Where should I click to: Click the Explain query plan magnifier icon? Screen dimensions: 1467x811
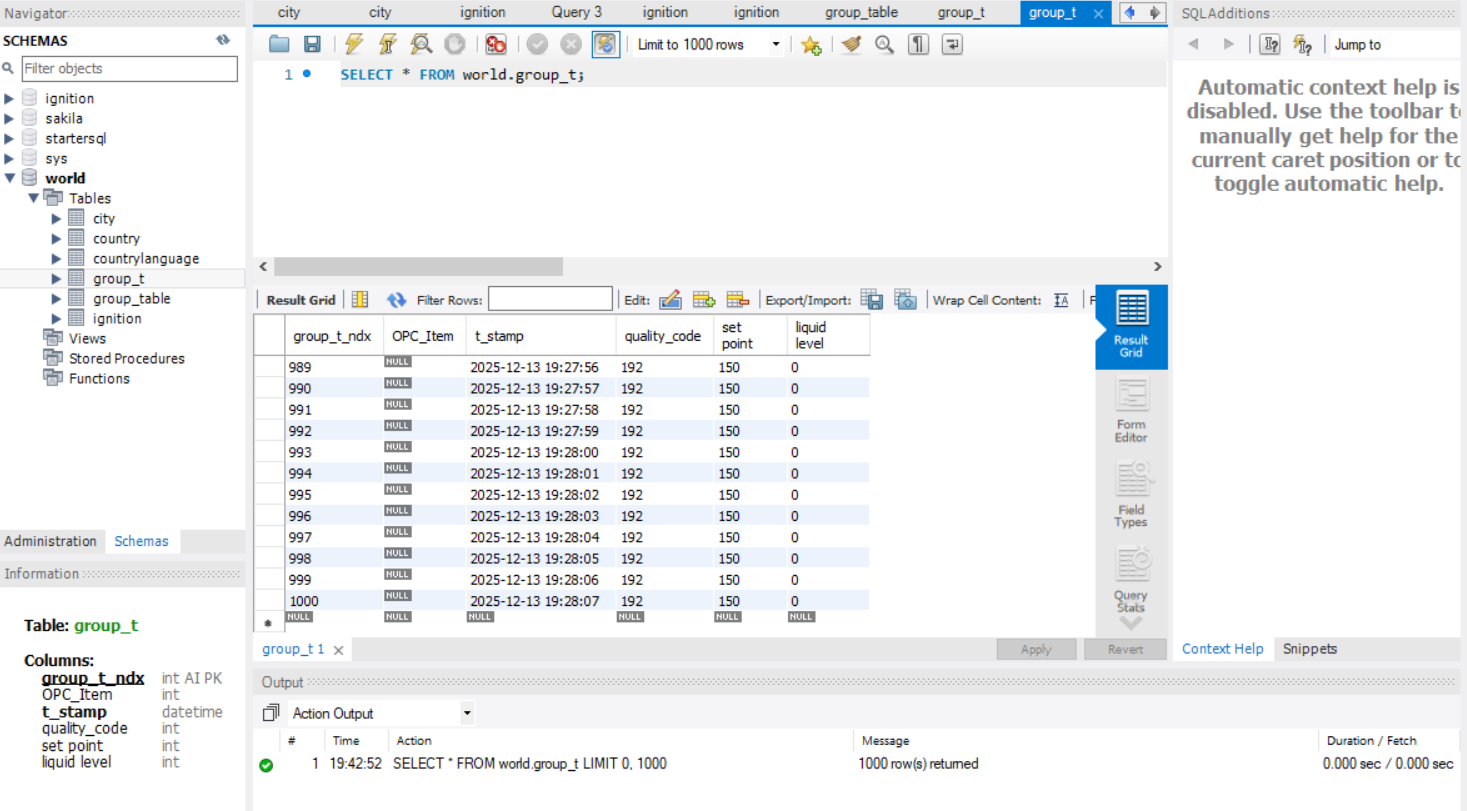click(421, 44)
